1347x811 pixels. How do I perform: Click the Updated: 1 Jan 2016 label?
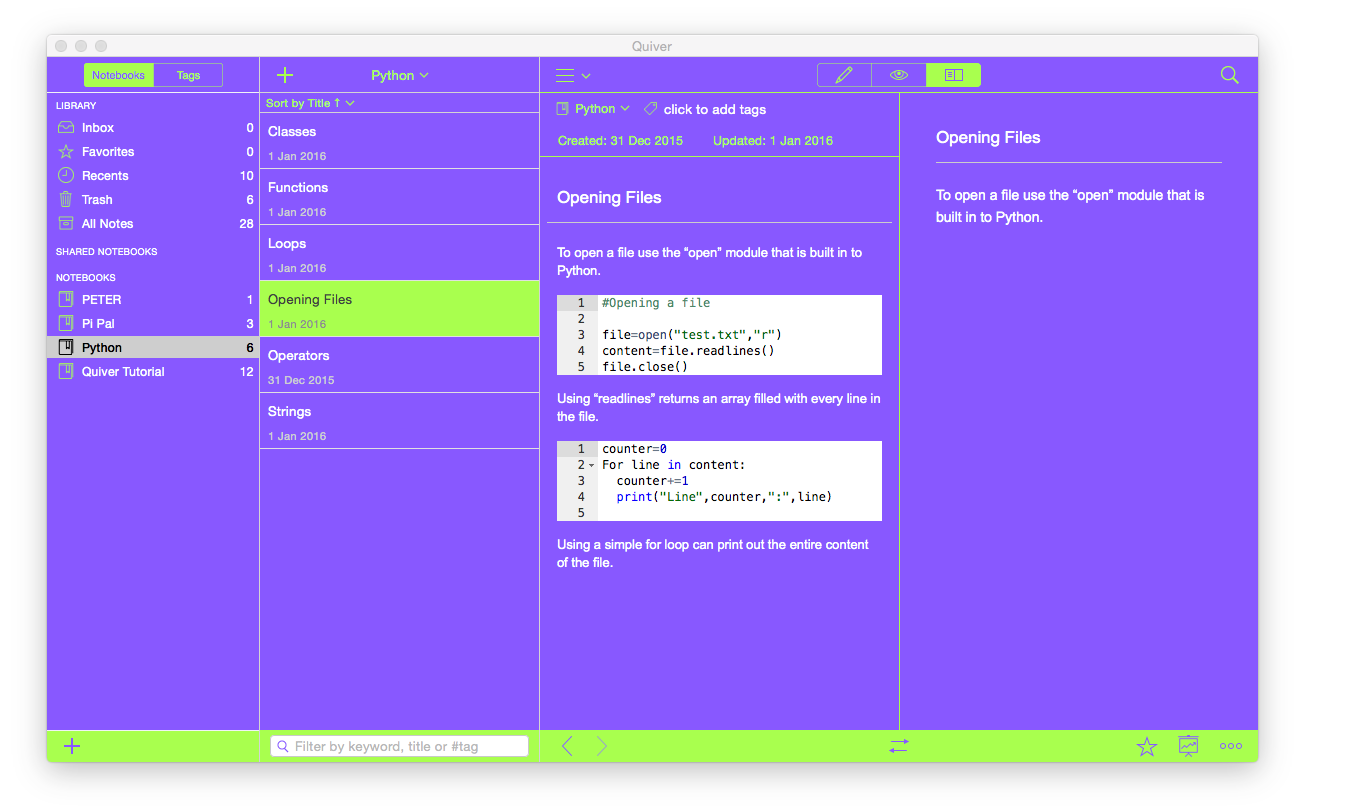pyautogui.click(x=773, y=141)
